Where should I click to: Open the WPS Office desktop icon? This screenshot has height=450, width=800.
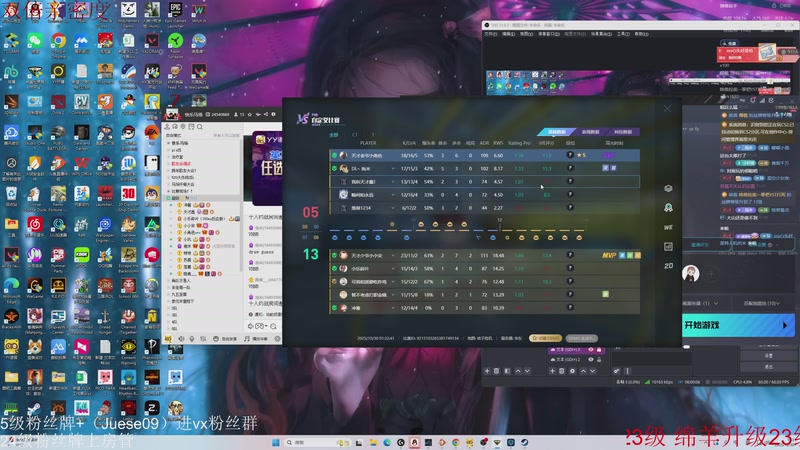click(82, 166)
